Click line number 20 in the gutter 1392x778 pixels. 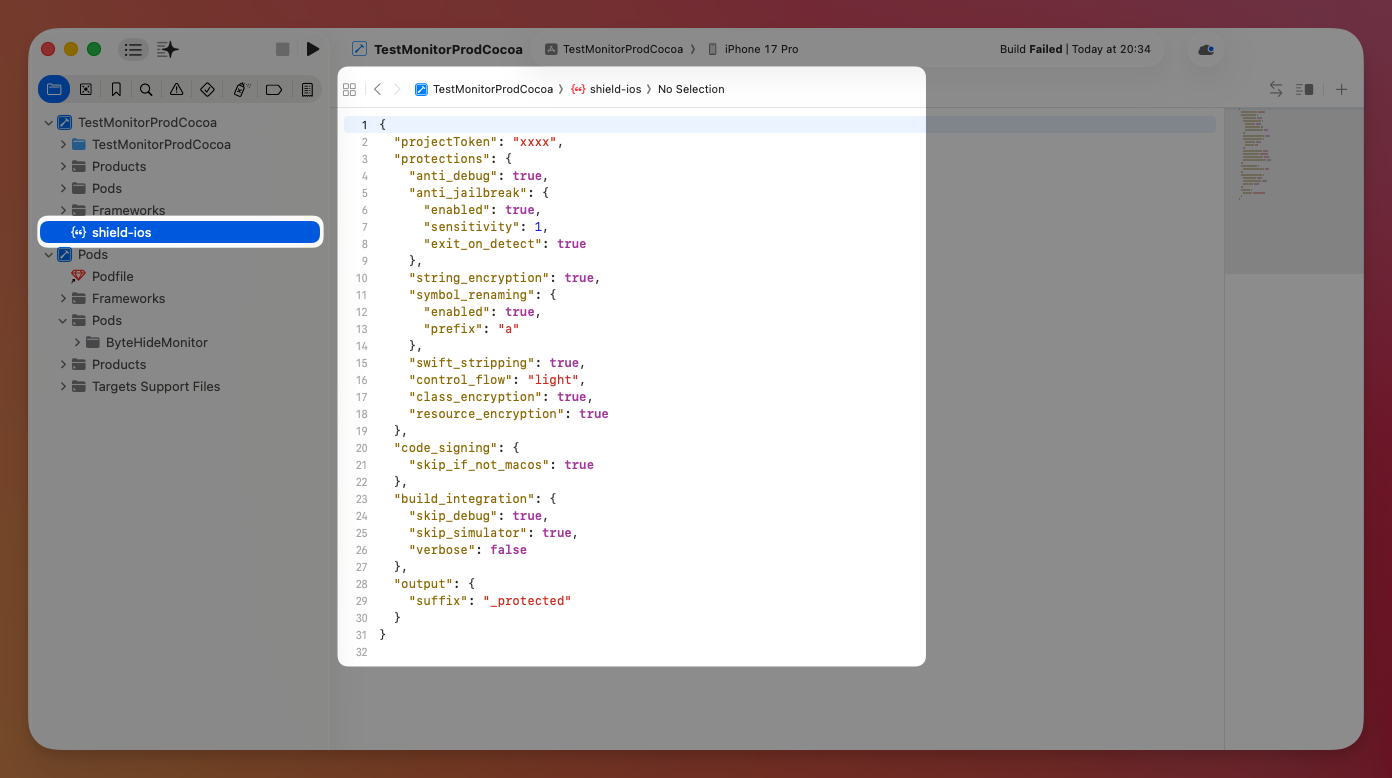[x=361, y=448]
